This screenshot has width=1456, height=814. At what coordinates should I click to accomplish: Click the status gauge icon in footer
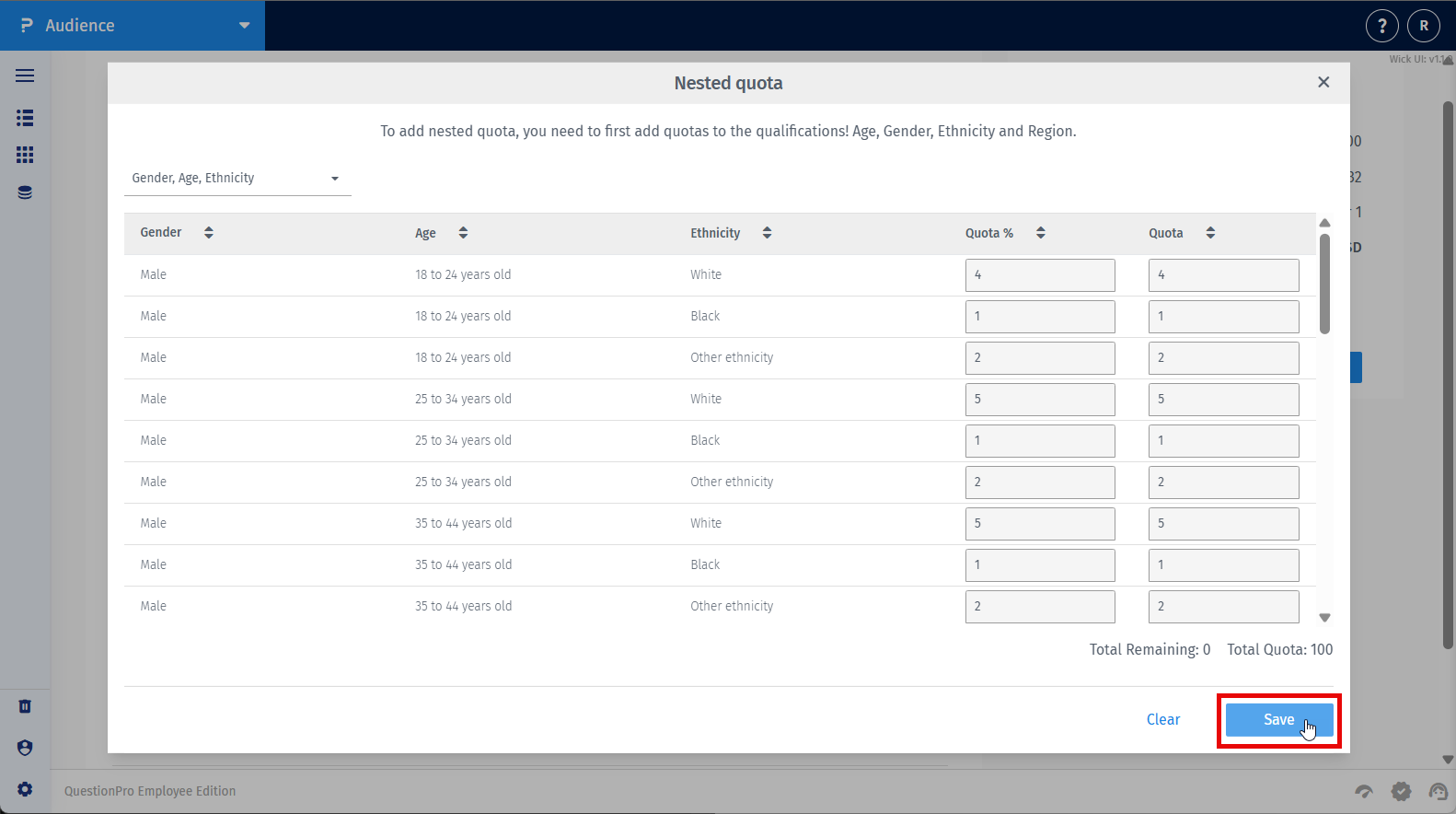coord(1364,791)
